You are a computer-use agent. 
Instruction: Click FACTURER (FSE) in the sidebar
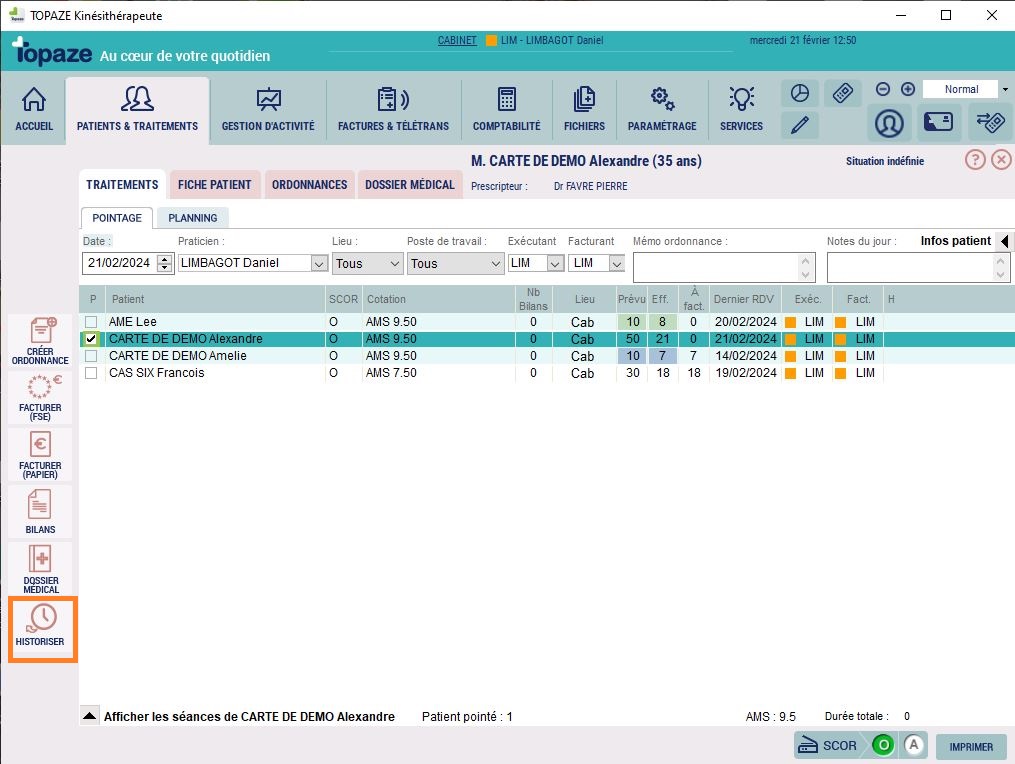[40, 398]
